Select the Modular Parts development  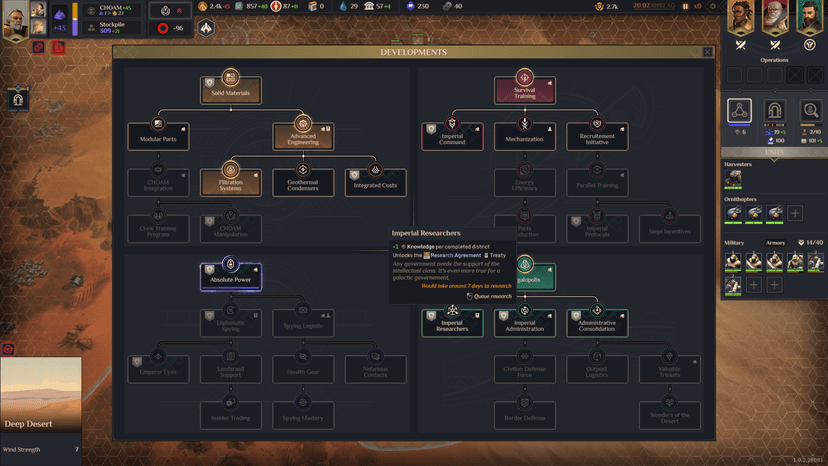pyautogui.click(x=158, y=136)
